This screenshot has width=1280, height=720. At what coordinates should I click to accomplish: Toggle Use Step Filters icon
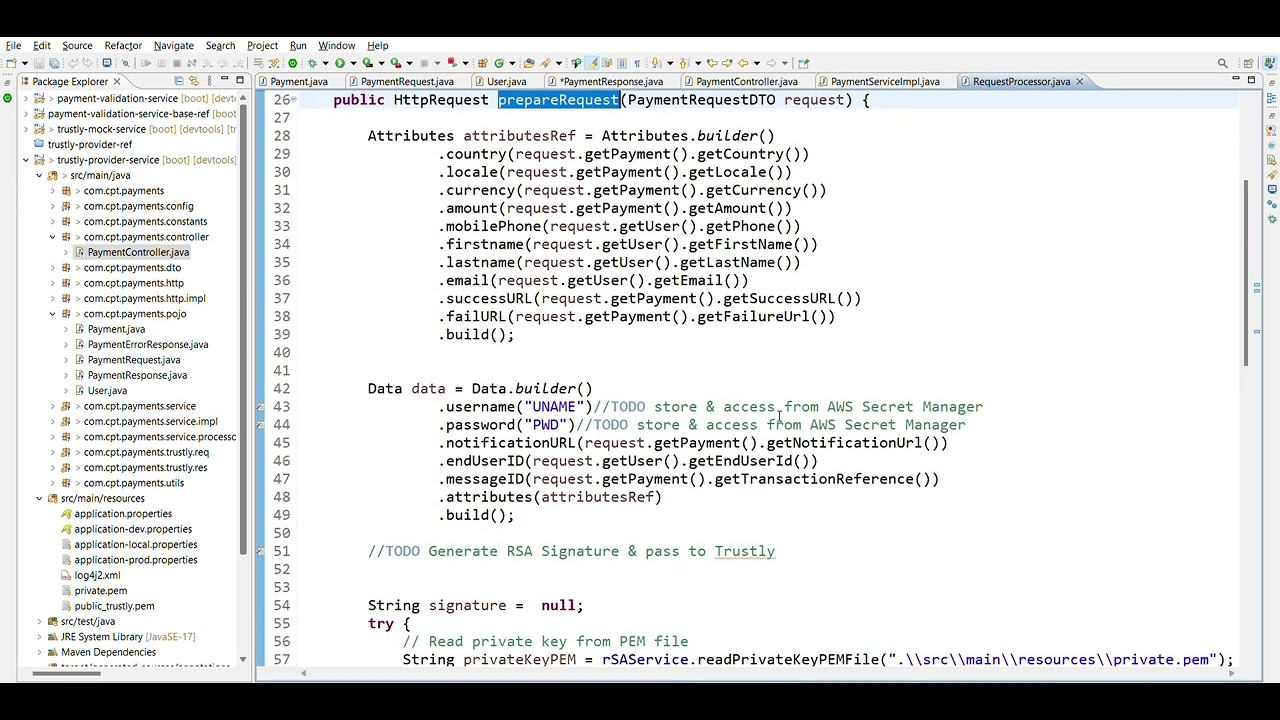(273, 63)
